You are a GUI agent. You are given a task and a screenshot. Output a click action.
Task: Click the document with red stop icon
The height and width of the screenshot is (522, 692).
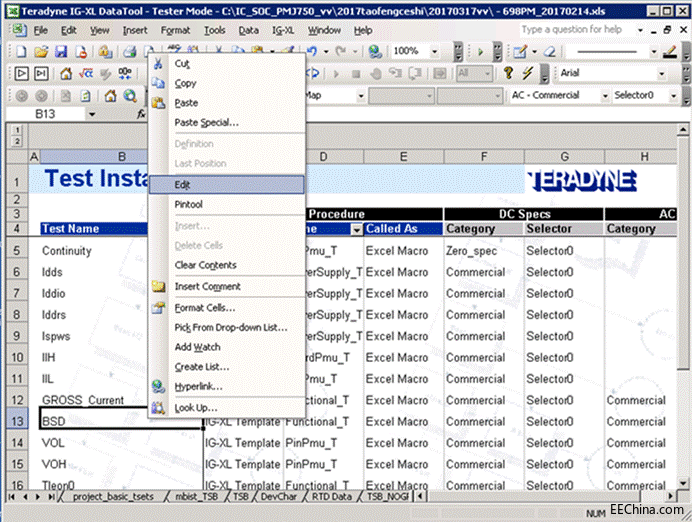click(81, 52)
